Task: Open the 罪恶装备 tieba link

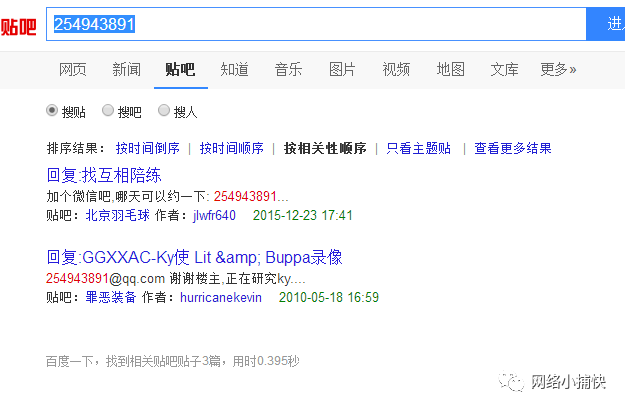Action: click(x=111, y=297)
